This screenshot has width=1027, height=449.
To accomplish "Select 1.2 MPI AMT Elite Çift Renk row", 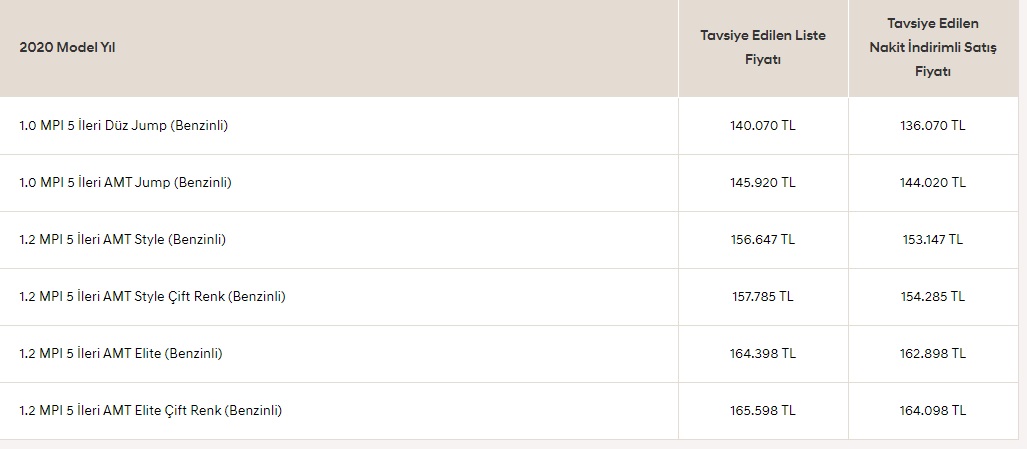I will tap(509, 410).
